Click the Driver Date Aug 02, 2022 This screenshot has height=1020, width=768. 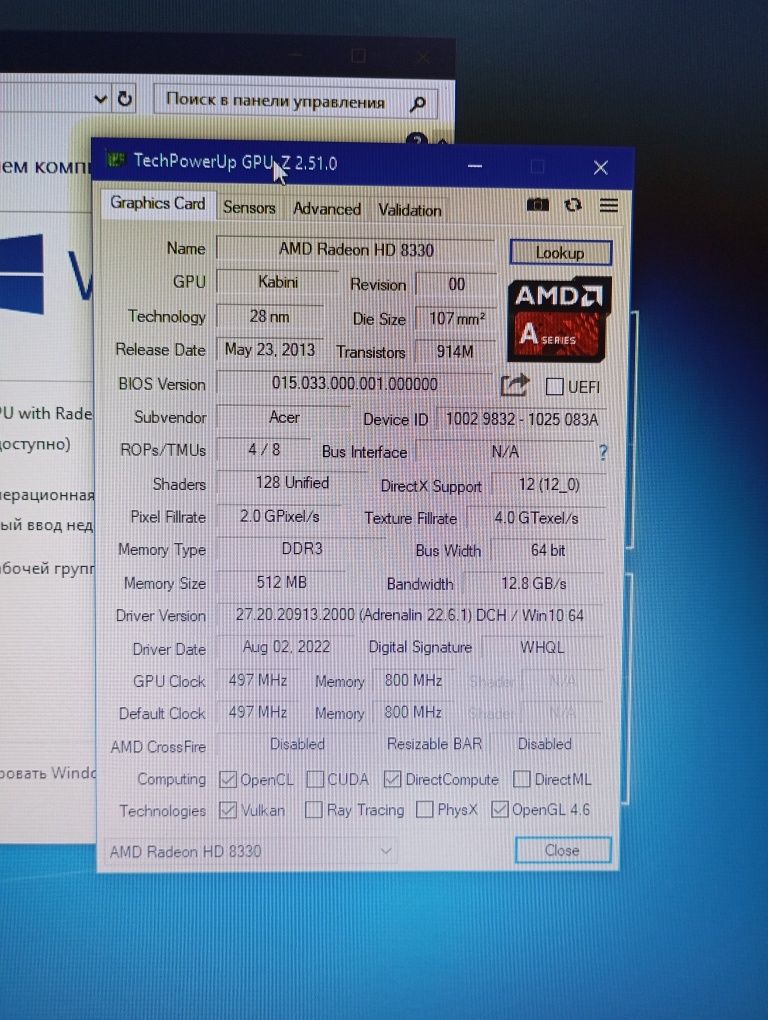coord(286,647)
